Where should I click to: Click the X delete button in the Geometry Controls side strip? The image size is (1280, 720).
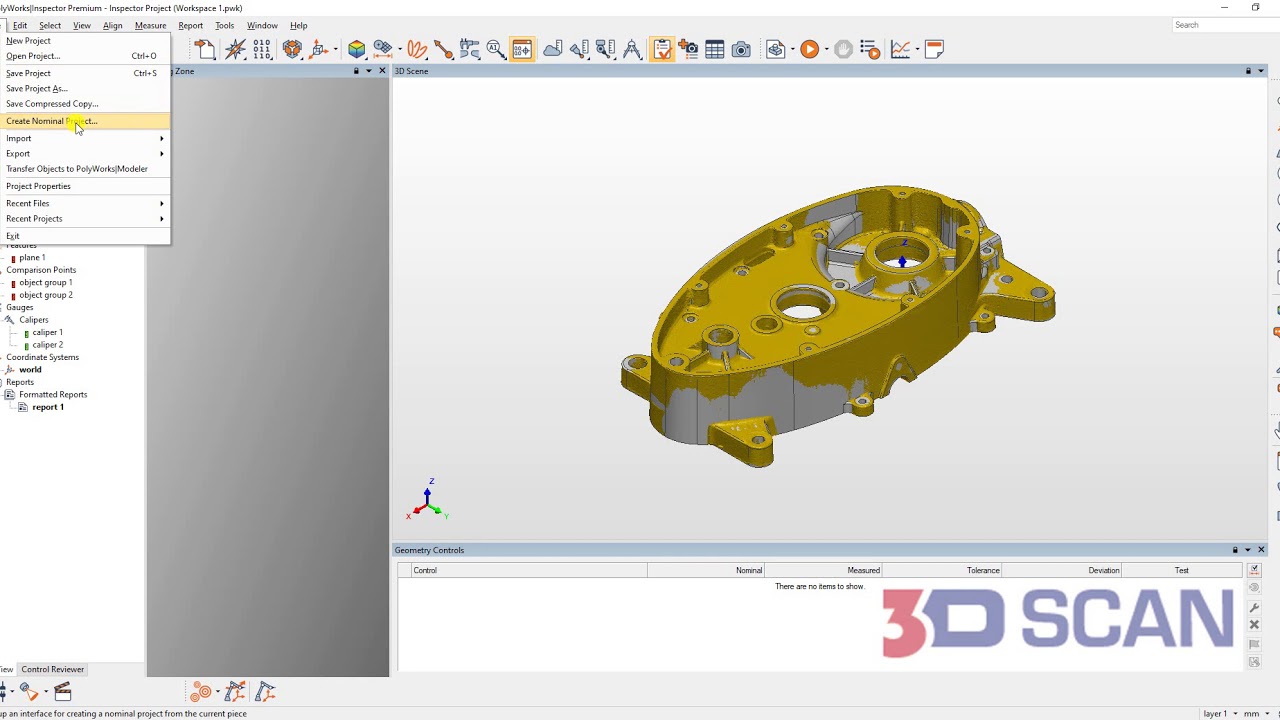1254,624
